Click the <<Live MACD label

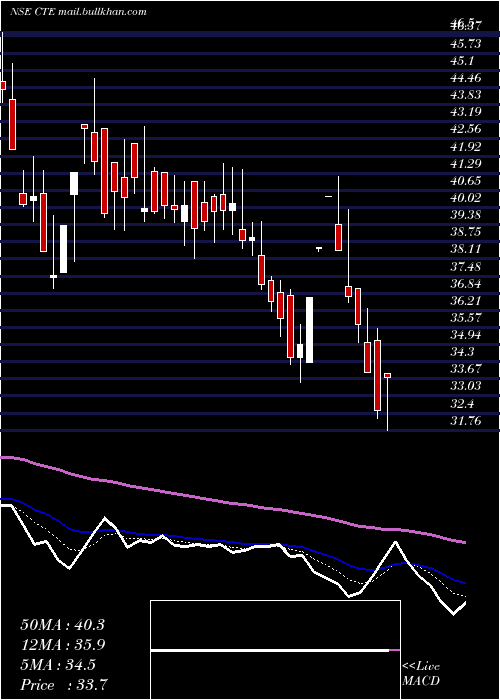point(421,674)
